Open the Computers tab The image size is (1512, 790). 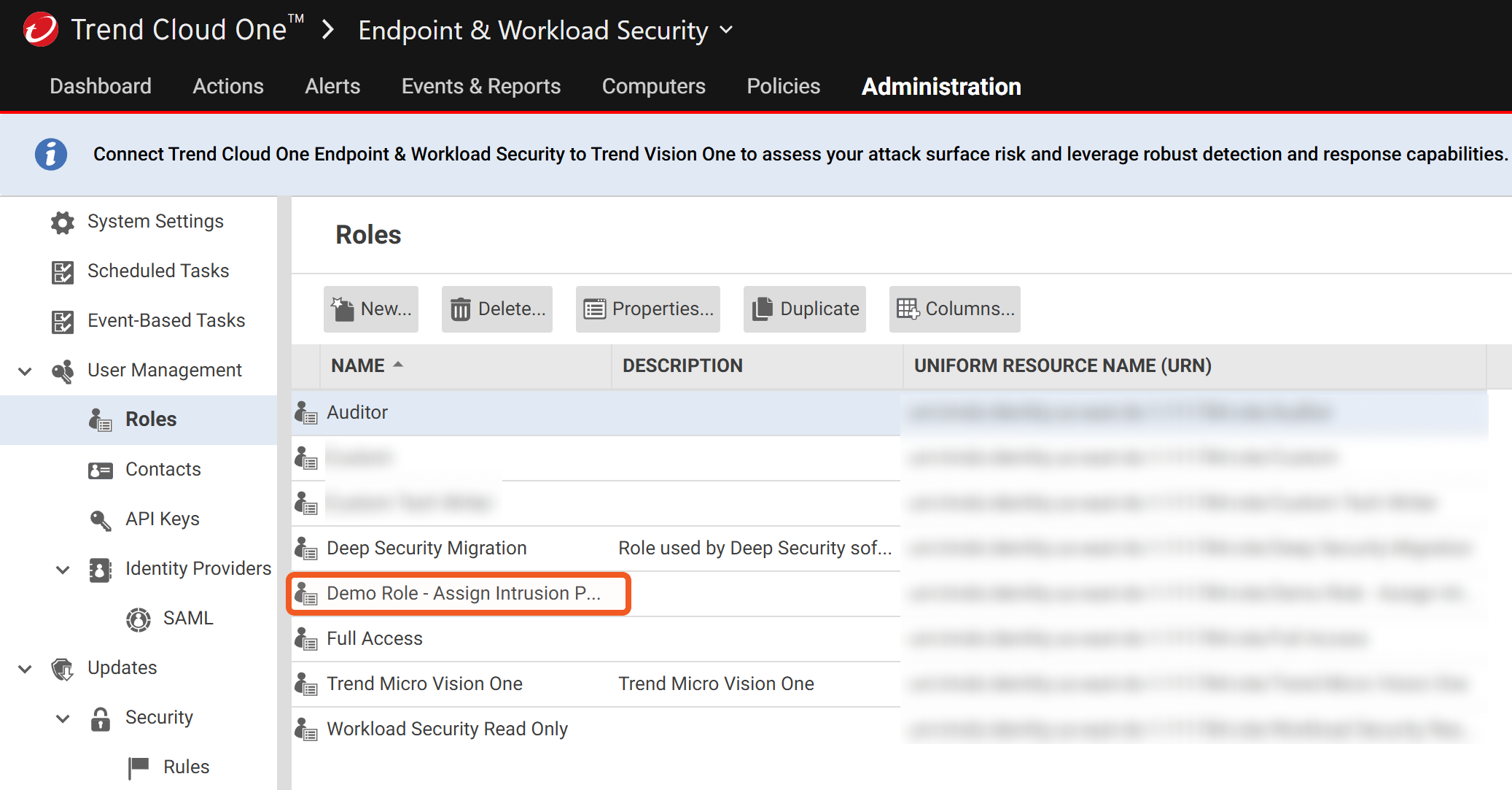coord(653,86)
